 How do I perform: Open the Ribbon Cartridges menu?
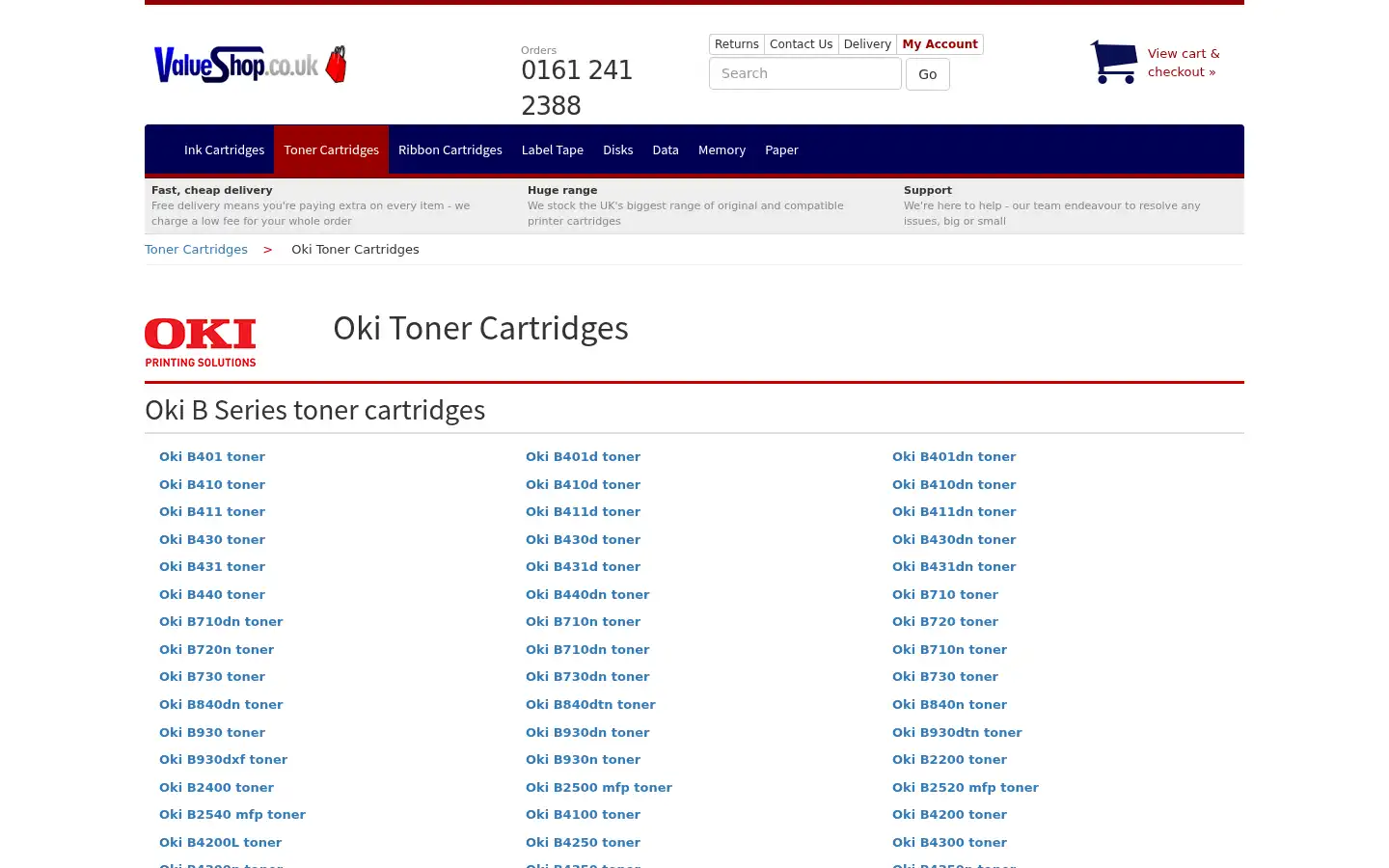(x=449, y=149)
